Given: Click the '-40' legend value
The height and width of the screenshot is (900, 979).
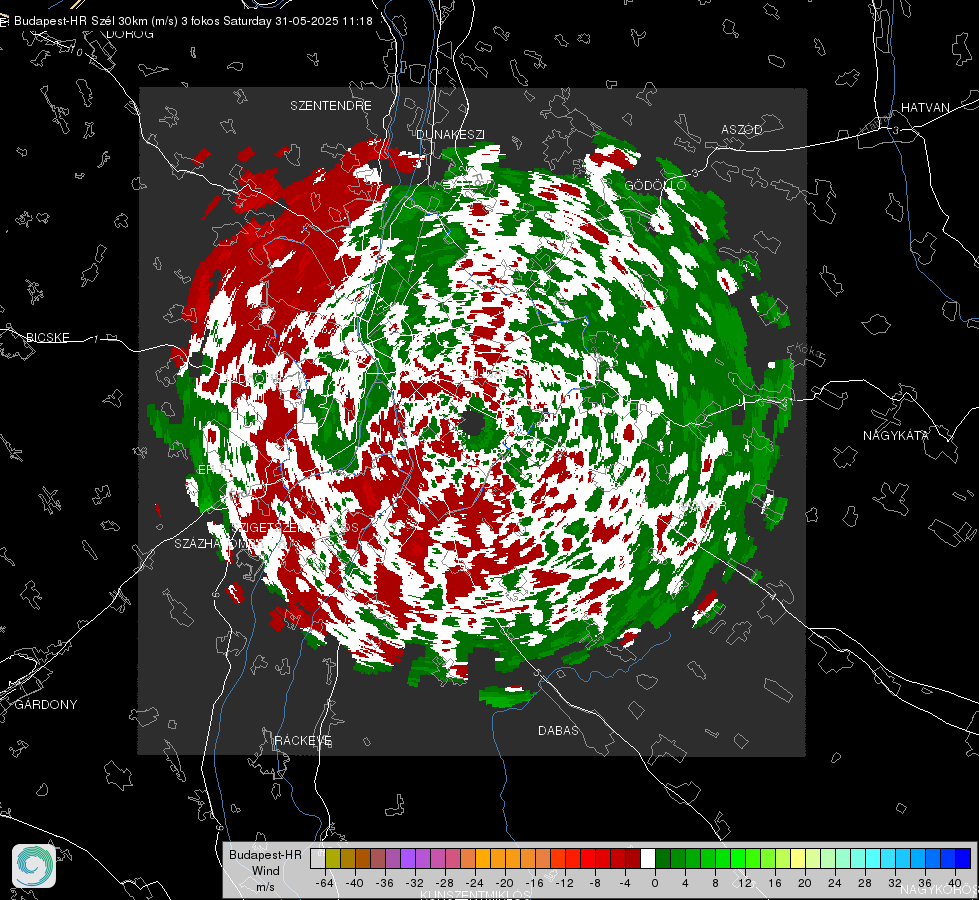Looking at the screenshot, I should [355, 883].
